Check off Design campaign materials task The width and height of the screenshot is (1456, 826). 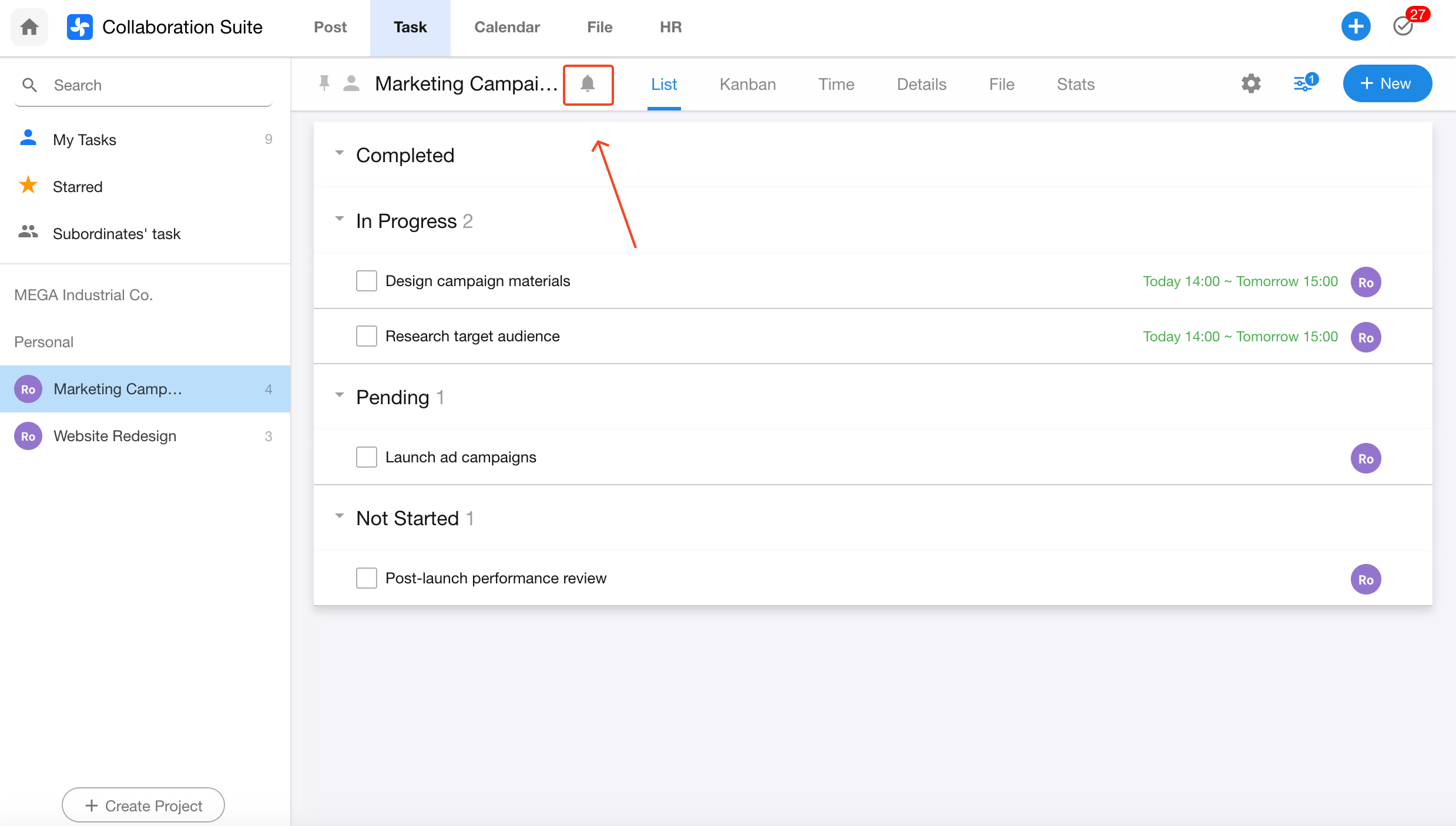pos(366,281)
